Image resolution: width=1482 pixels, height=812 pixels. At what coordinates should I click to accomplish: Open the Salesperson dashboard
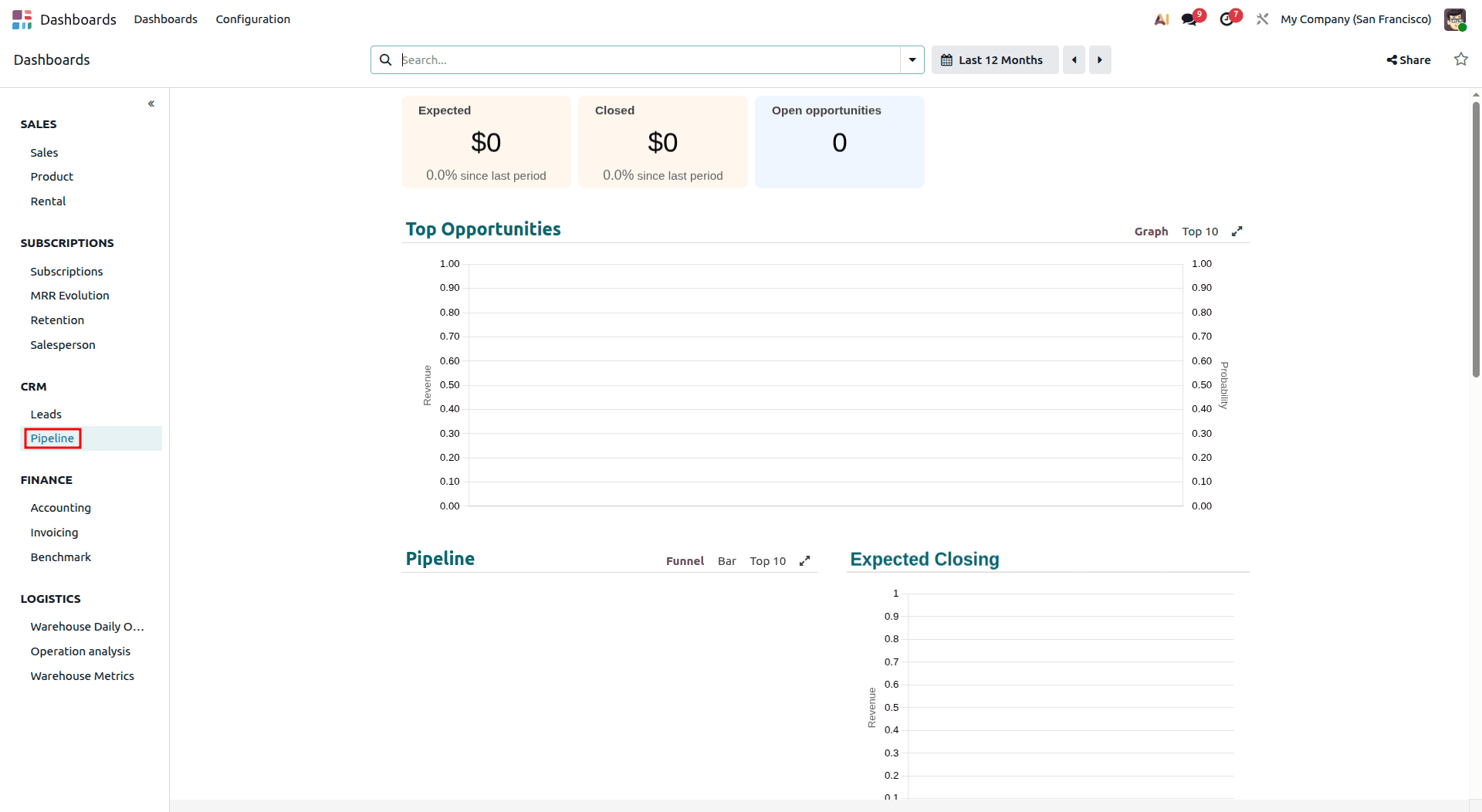pos(63,345)
